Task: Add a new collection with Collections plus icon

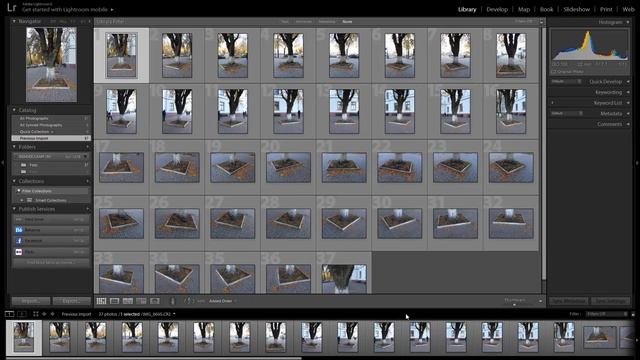Action: (x=87, y=181)
